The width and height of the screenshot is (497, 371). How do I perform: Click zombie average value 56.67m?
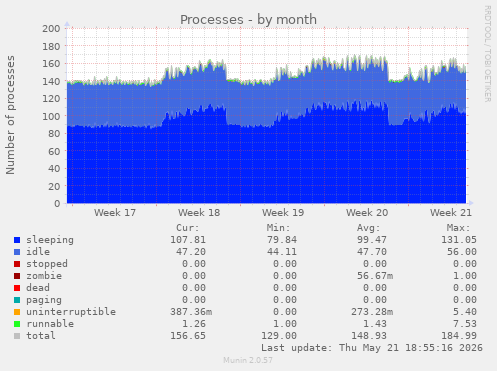pyautogui.click(x=375, y=276)
